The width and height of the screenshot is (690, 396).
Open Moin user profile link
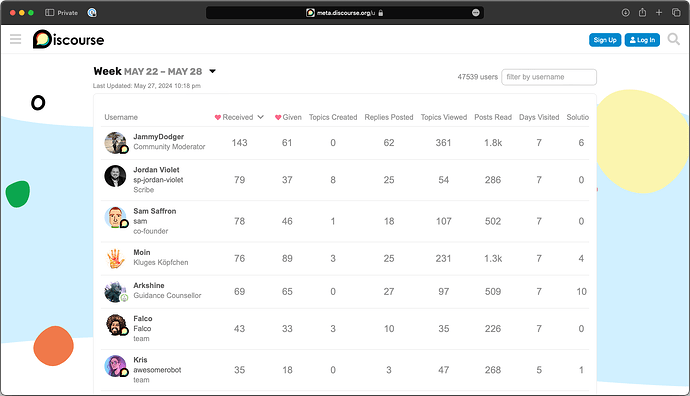click(x=142, y=252)
